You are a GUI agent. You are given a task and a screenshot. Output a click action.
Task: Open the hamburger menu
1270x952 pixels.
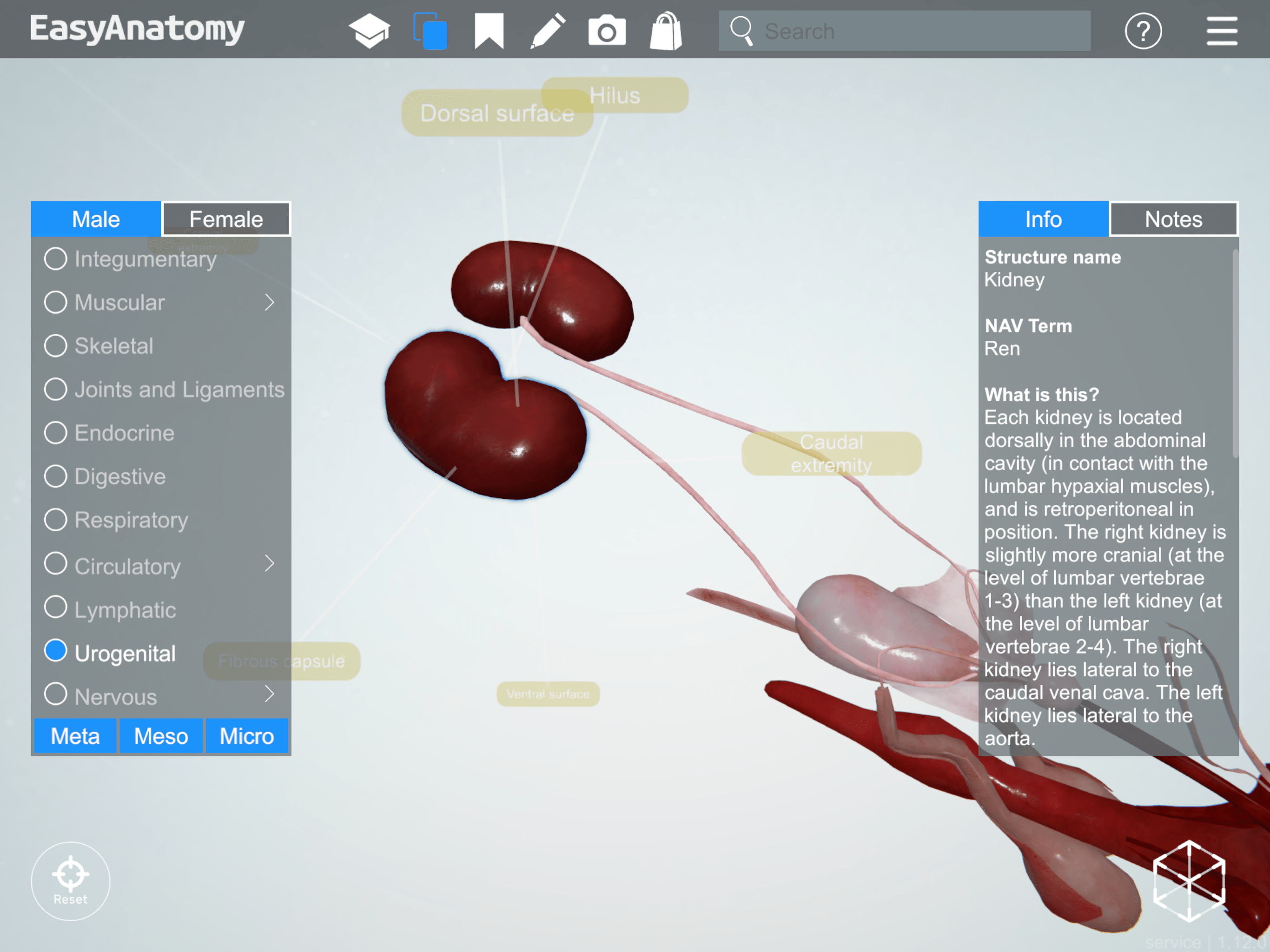click(1221, 31)
